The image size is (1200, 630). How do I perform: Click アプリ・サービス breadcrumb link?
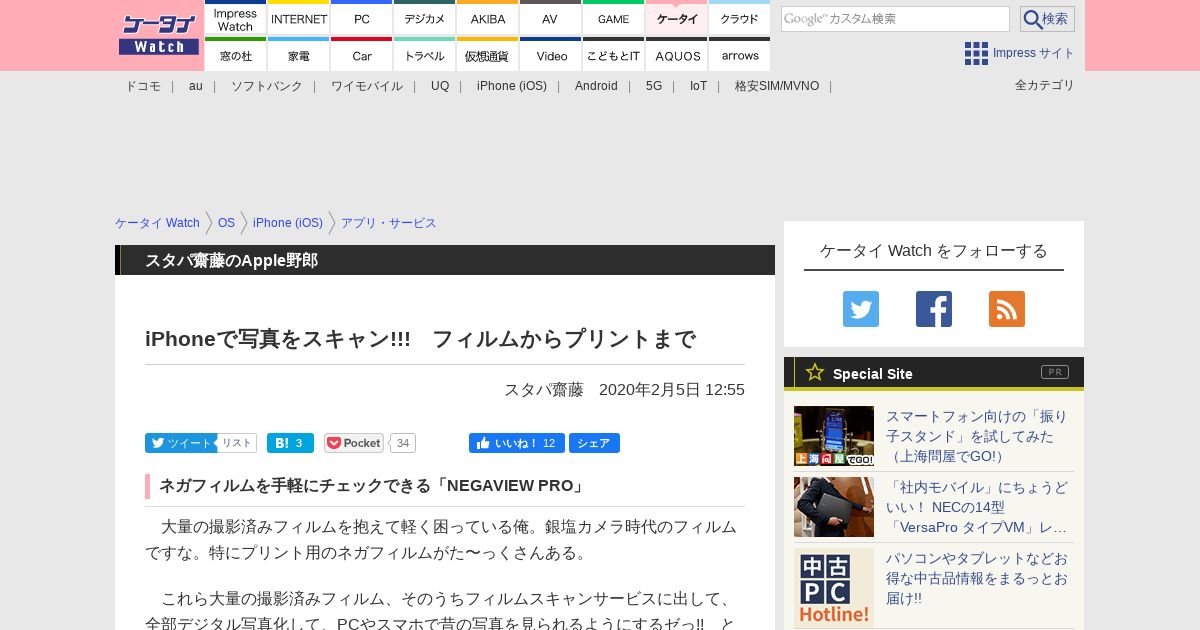click(x=389, y=223)
